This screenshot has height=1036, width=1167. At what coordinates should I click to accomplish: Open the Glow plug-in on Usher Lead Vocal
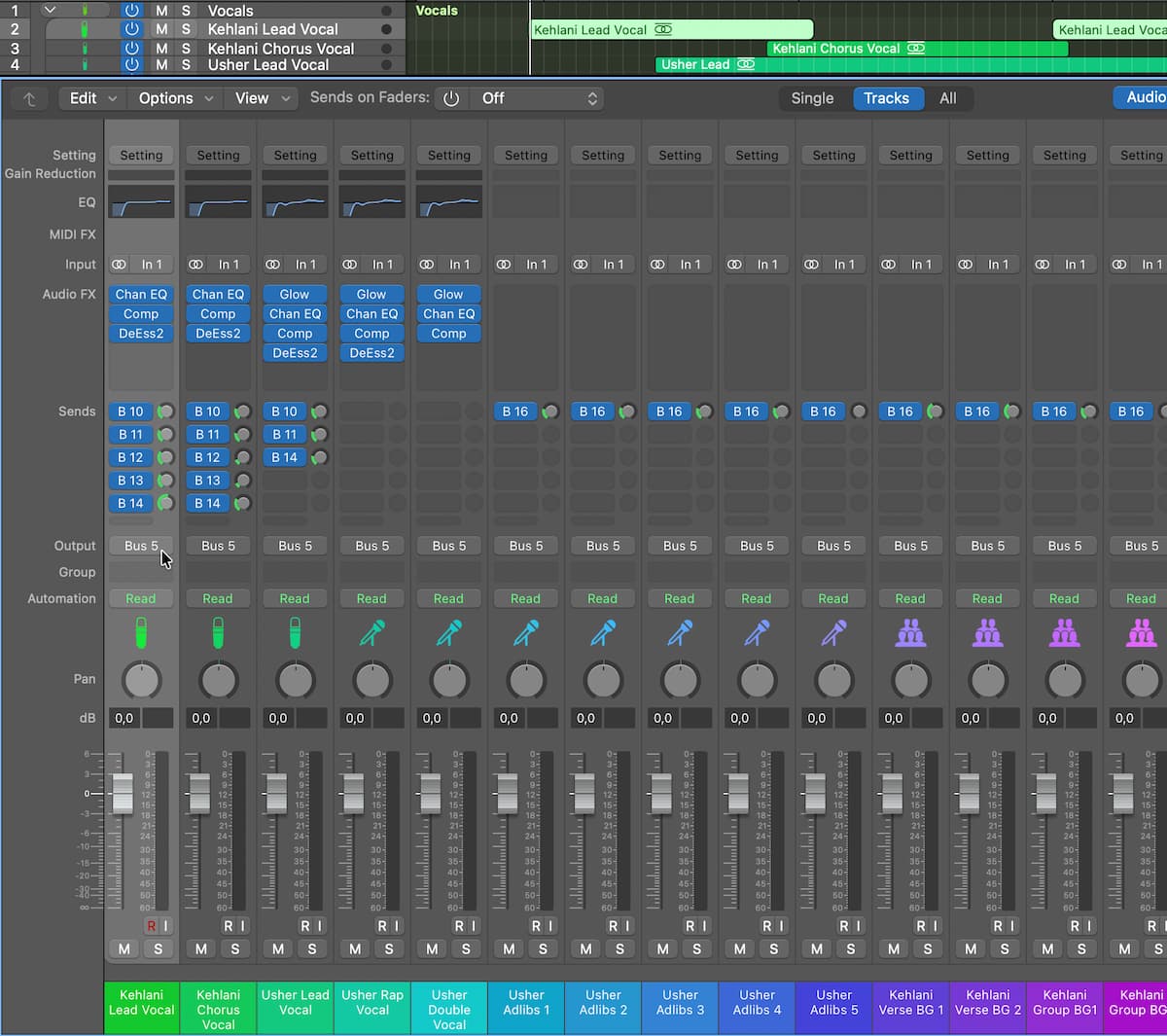pos(295,294)
